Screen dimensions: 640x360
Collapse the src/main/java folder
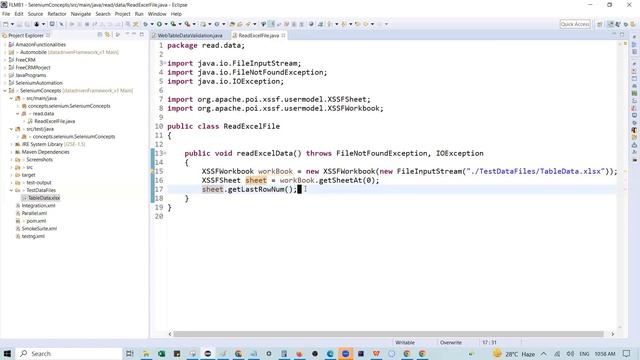pos(11,98)
